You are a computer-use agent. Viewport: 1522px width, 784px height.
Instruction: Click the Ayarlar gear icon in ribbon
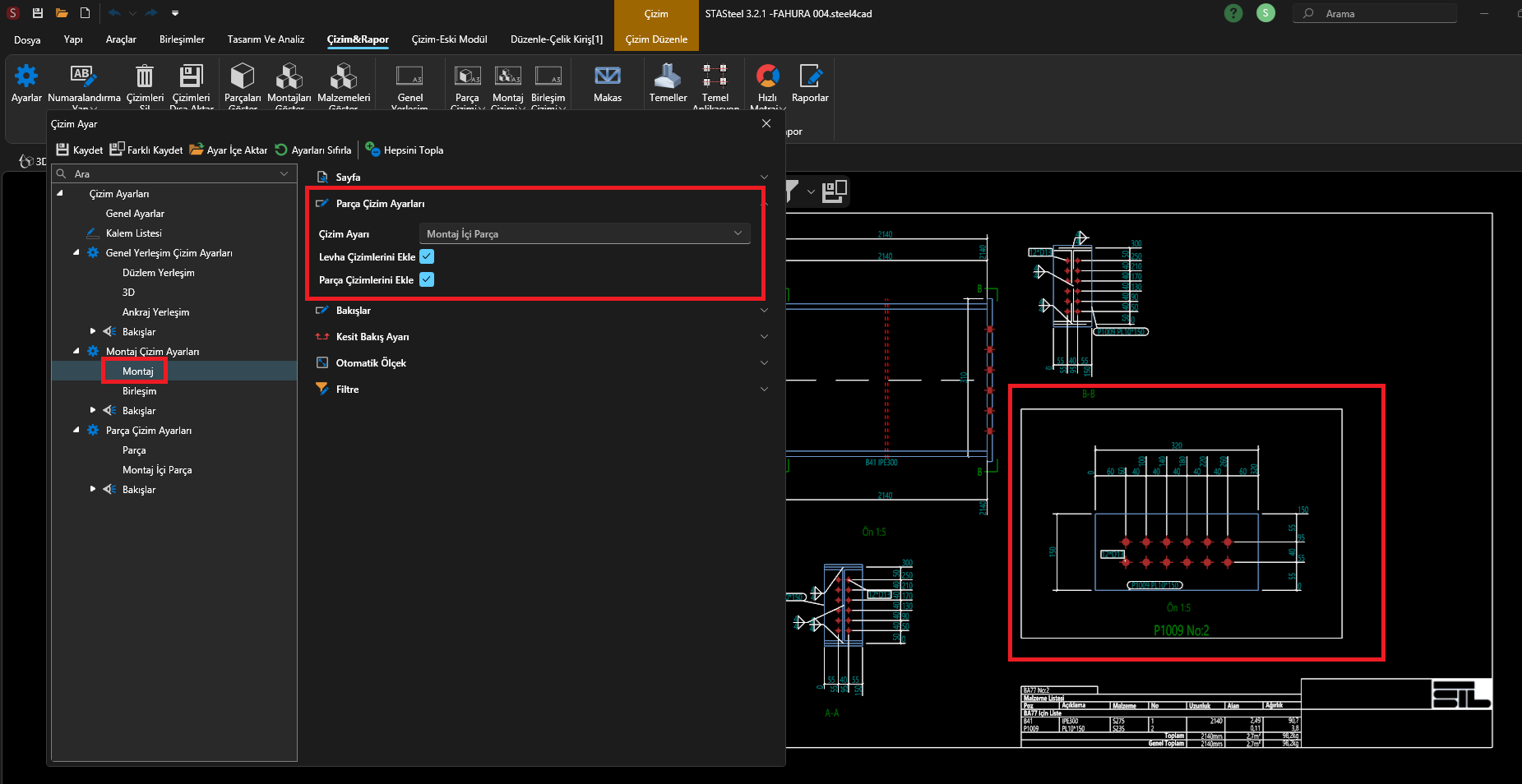(26, 77)
